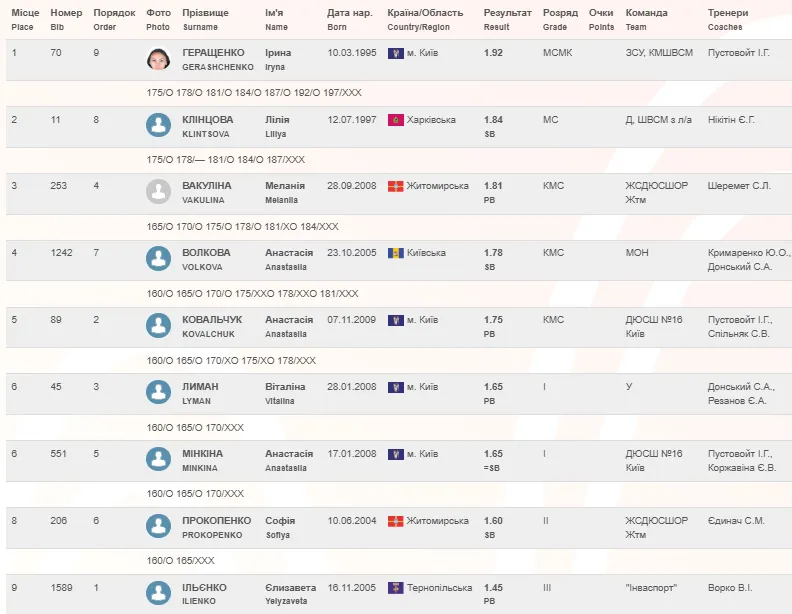Click Gerashchenko's attempts row 175/O 178/O
Screen dimensions: 792x614
pyautogui.click(x=254, y=93)
